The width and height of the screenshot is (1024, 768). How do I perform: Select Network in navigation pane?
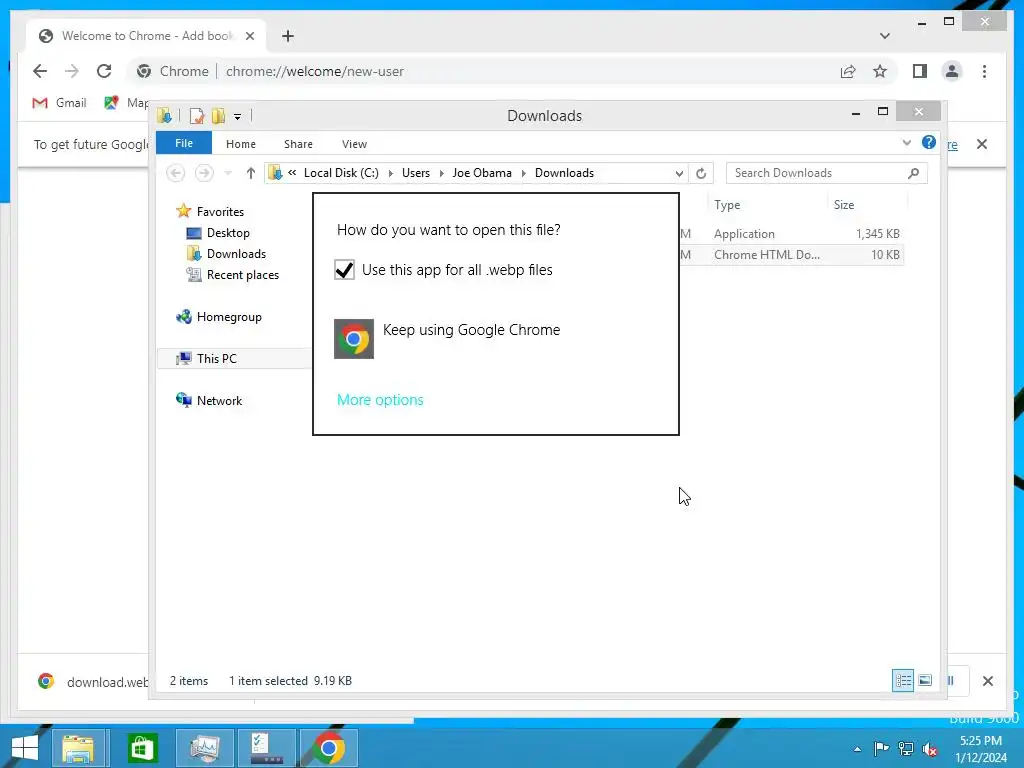point(219,400)
